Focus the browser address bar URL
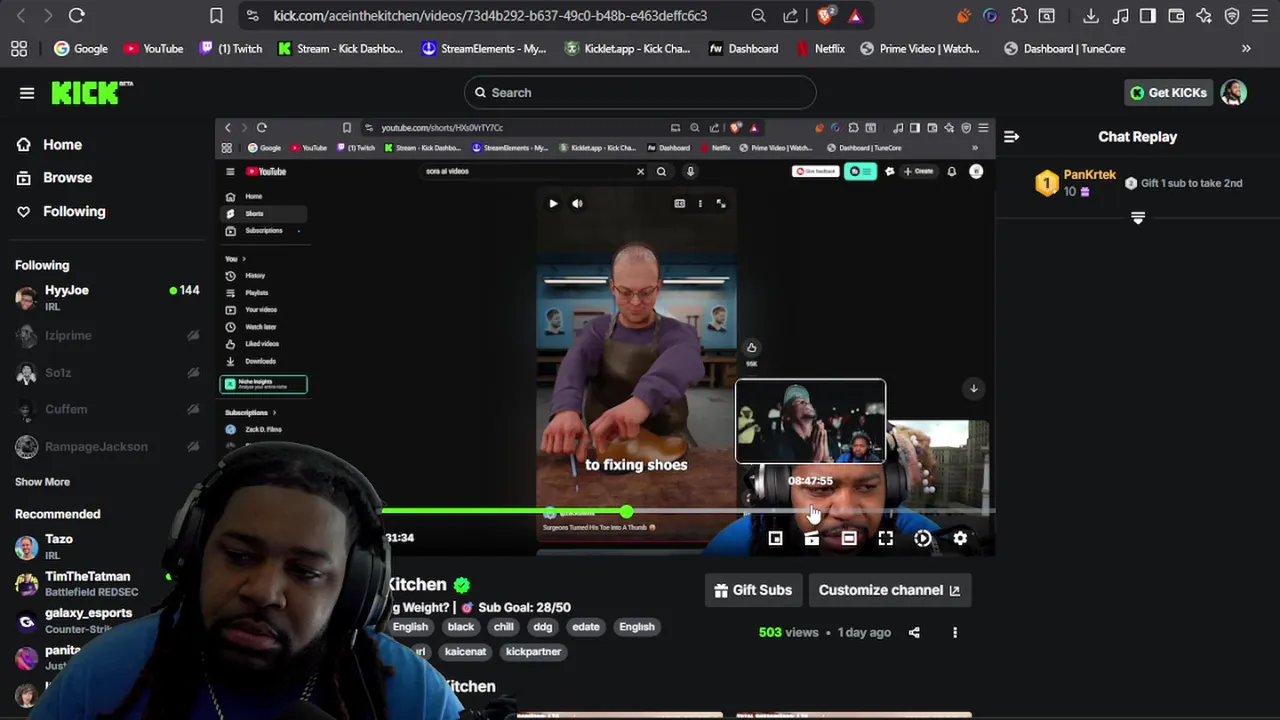 click(x=490, y=15)
